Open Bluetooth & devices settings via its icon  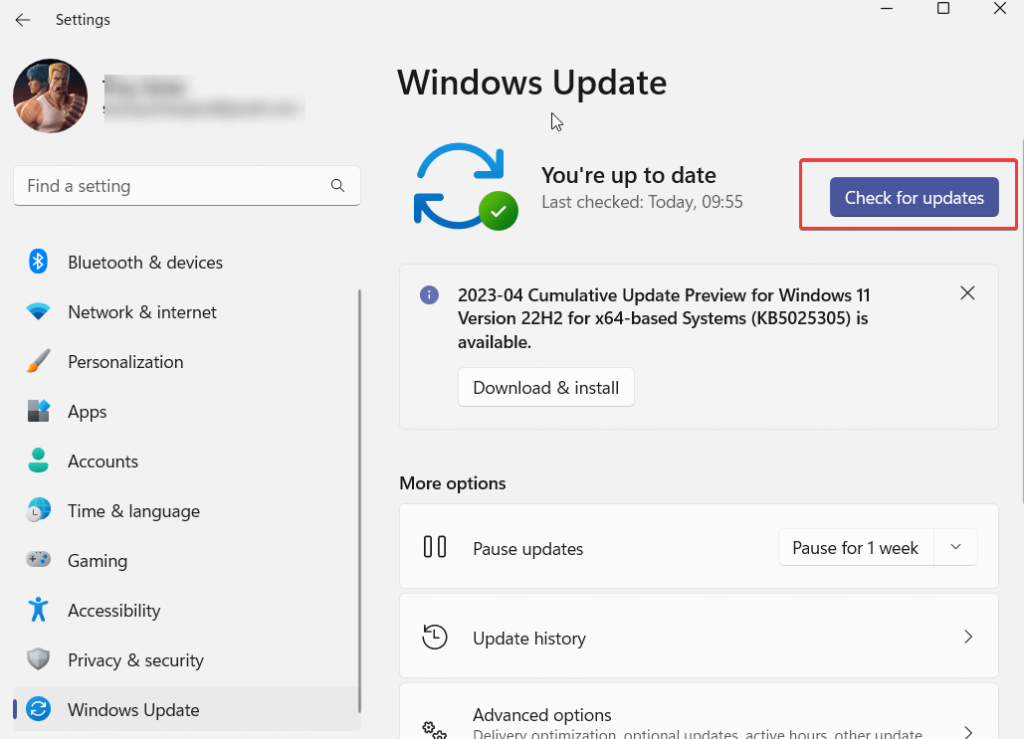[x=37, y=262]
